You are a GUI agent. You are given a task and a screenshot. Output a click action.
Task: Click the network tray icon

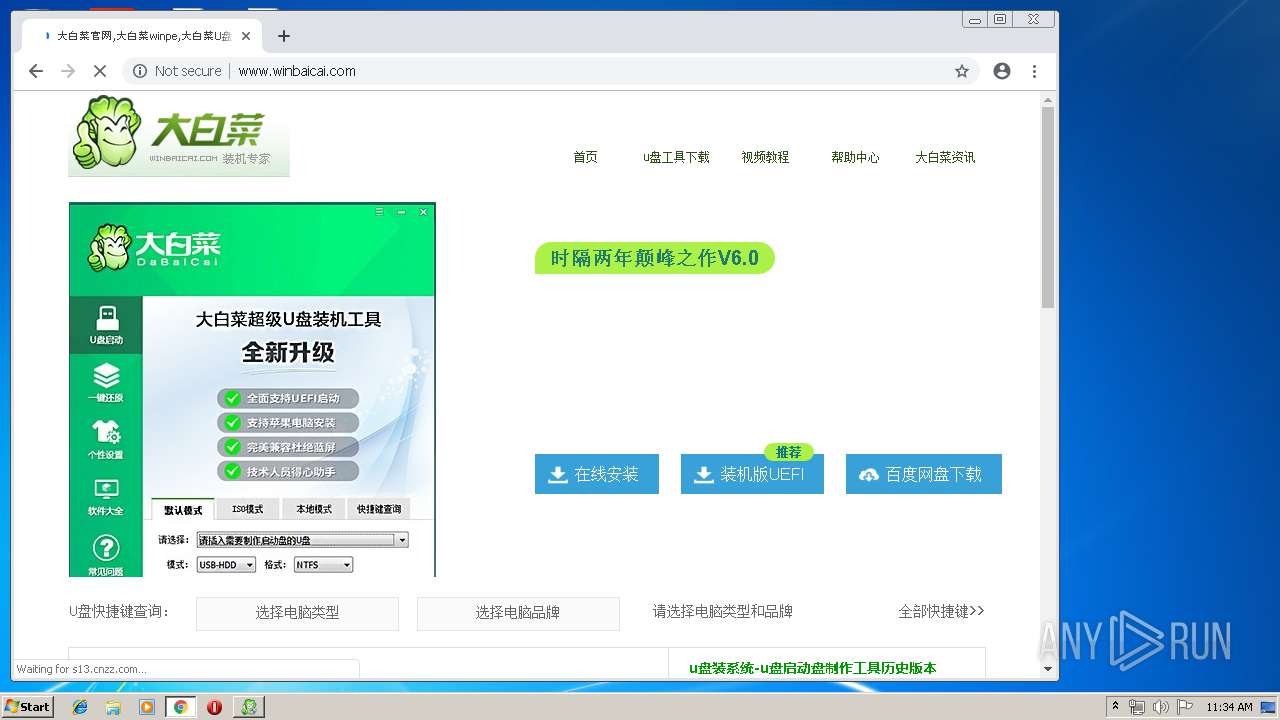pyautogui.click(x=1137, y=707)
